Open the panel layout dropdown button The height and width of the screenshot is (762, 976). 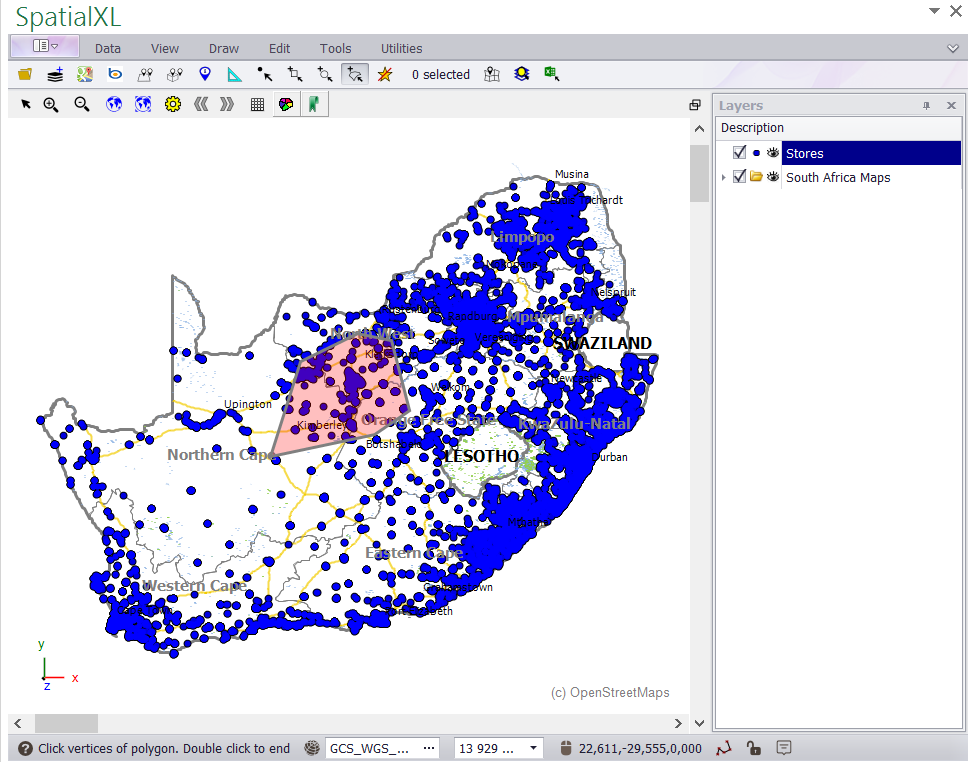tap(45, 46)
